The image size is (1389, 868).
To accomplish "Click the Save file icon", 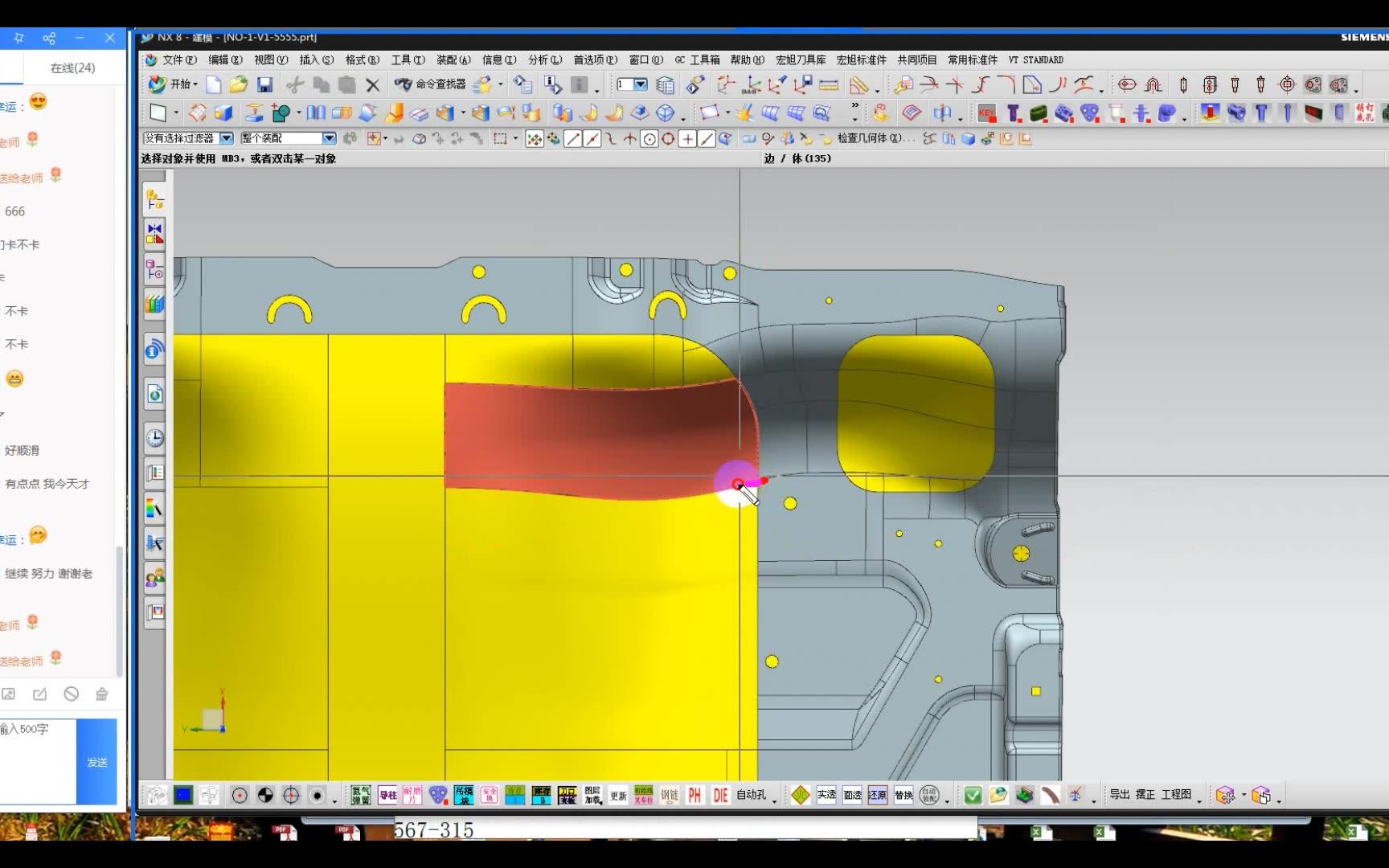I will point(264,84).
